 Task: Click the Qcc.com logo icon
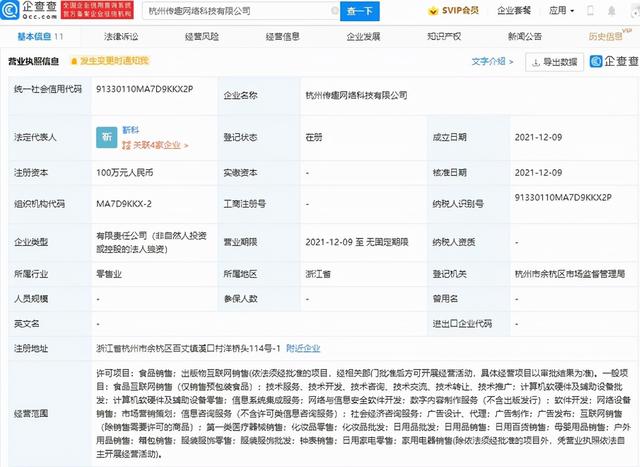(x=10, y=10)
